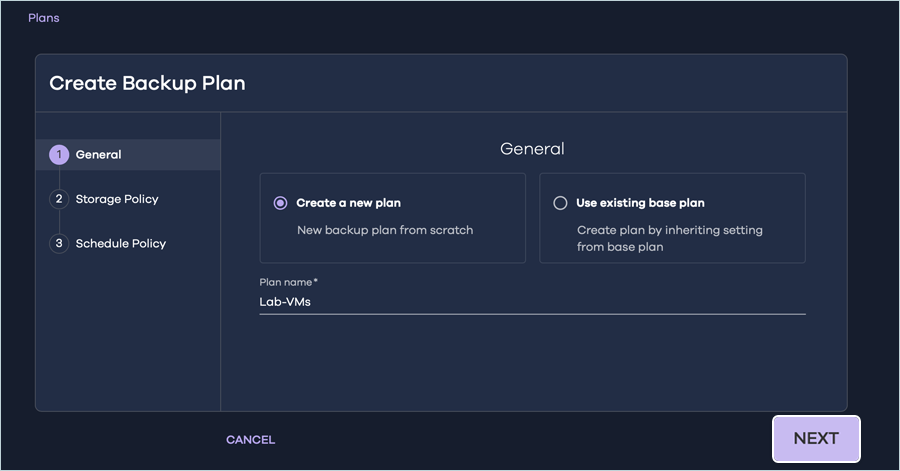Click the required asterisk beside Plan name
Image resolution: width=900 pixels, height=471 pixels.
[316, 281]
